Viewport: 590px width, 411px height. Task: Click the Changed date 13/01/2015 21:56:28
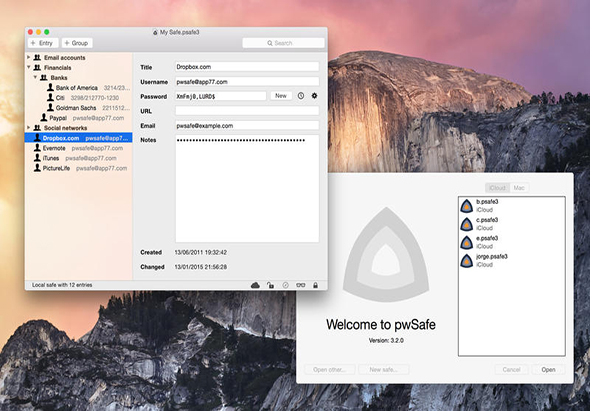[x=201, y=267]
